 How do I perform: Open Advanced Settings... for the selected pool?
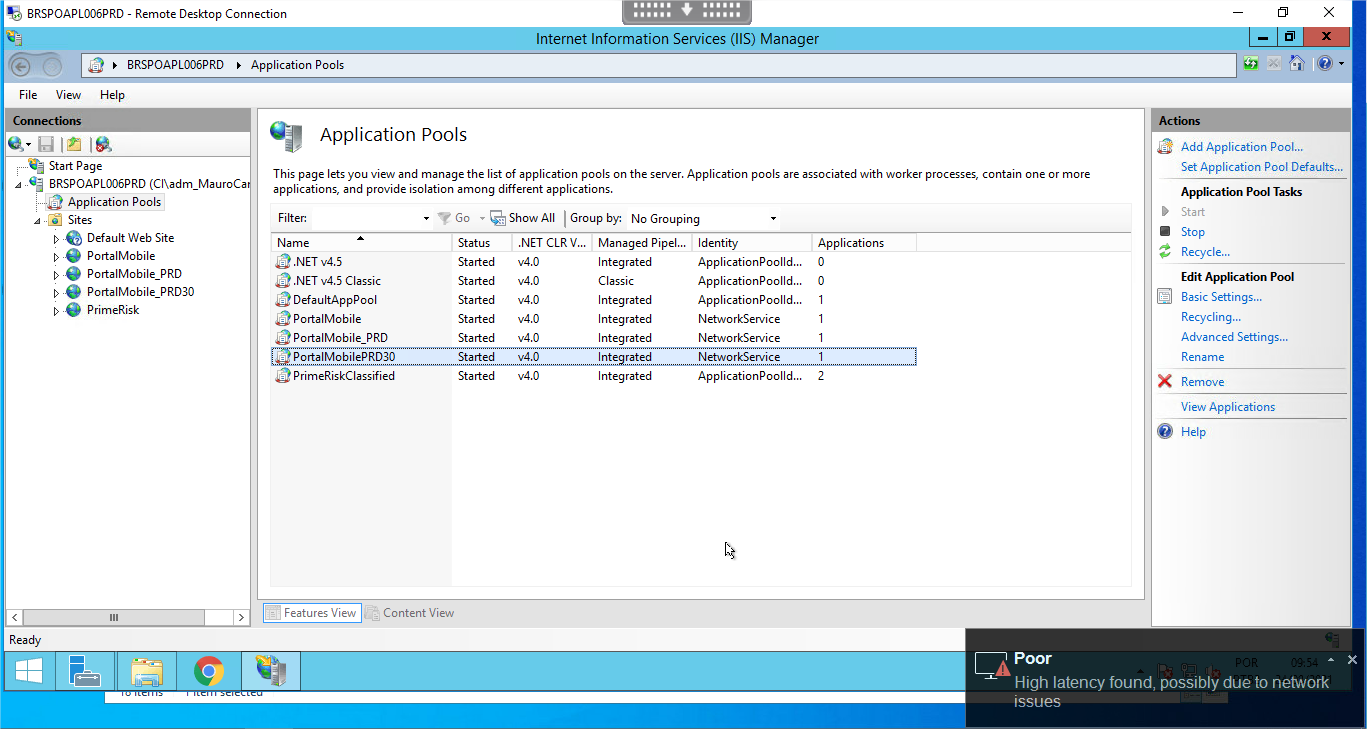point(1234,337)
